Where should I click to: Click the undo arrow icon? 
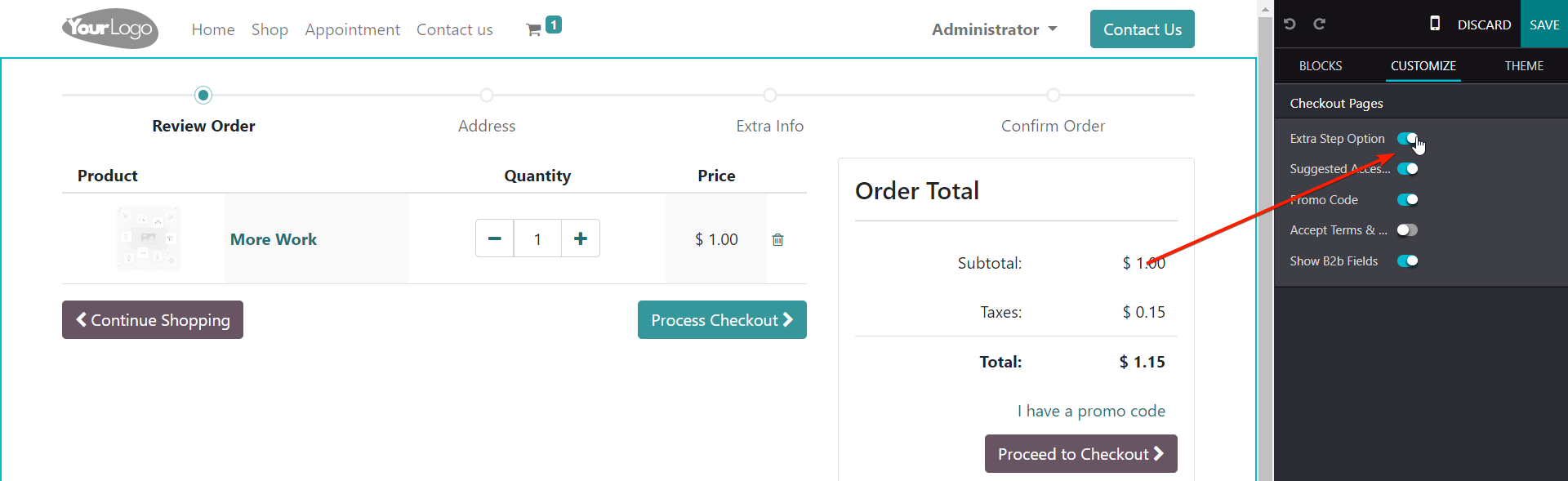point(1290,24)
